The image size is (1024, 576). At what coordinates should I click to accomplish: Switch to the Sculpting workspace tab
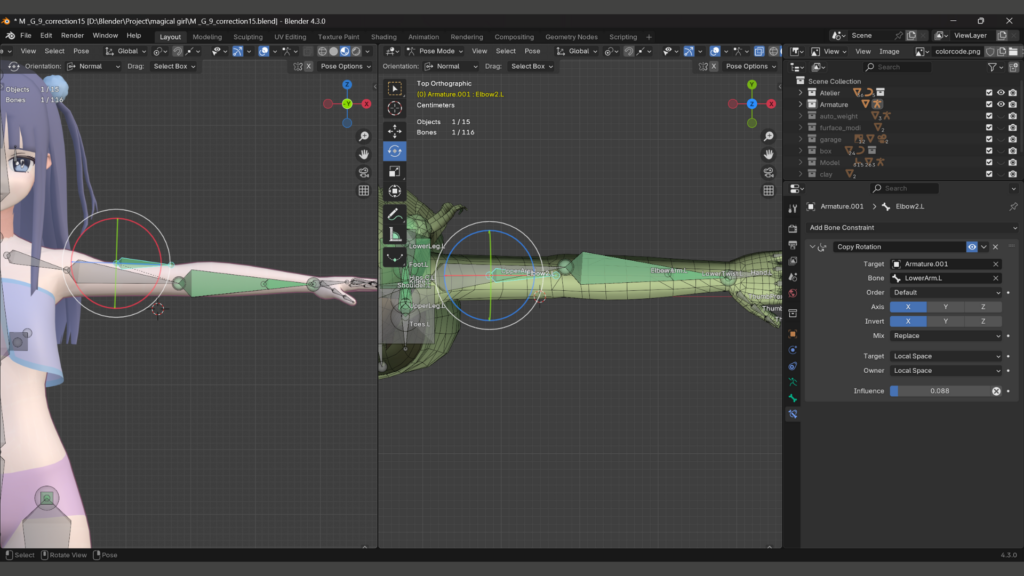[x=248, y=37]
